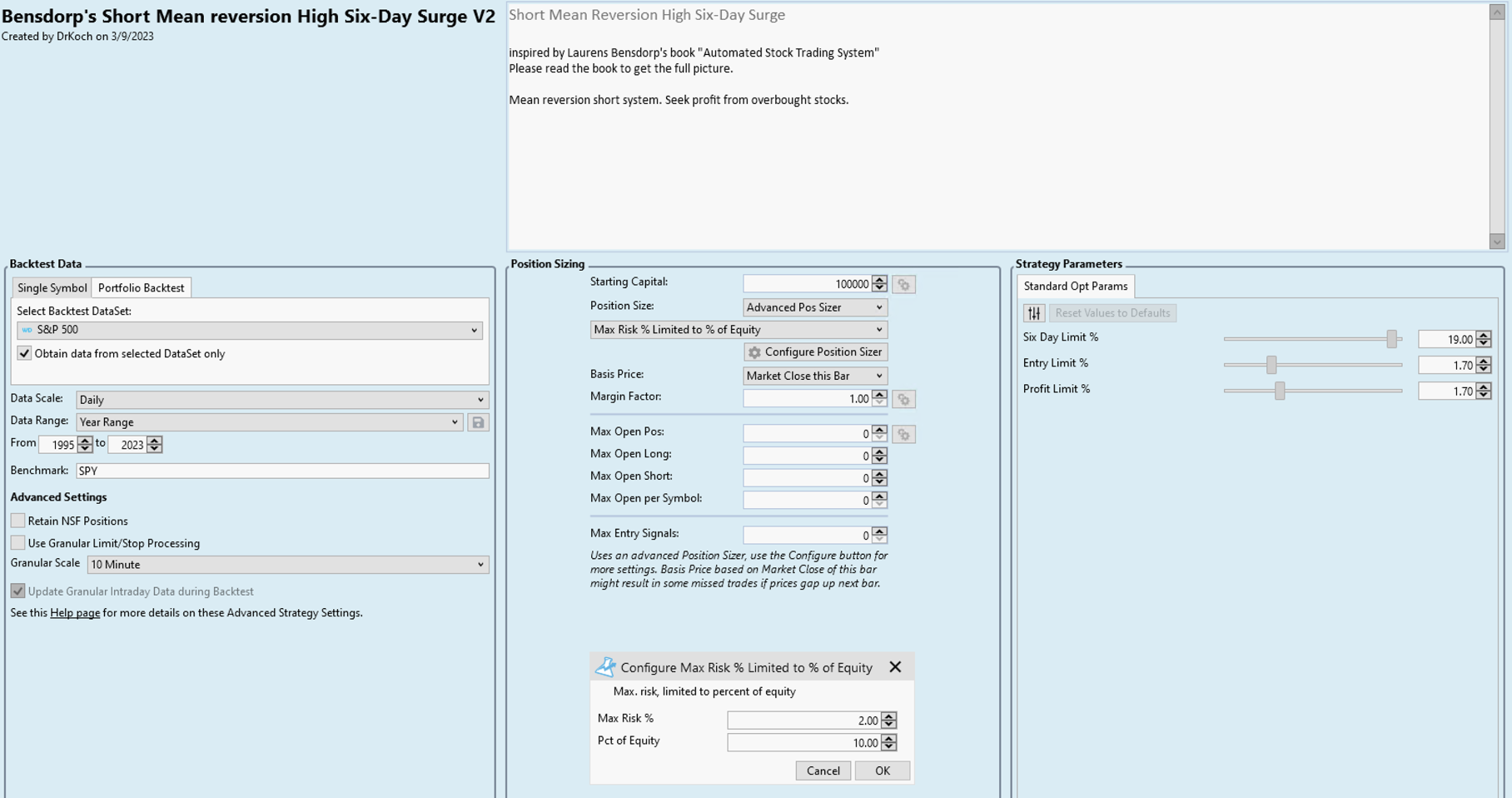Enable Use Granular Limit/Stop Processing
Viewport: 1512px width, 798px height.
click(18, 543)
